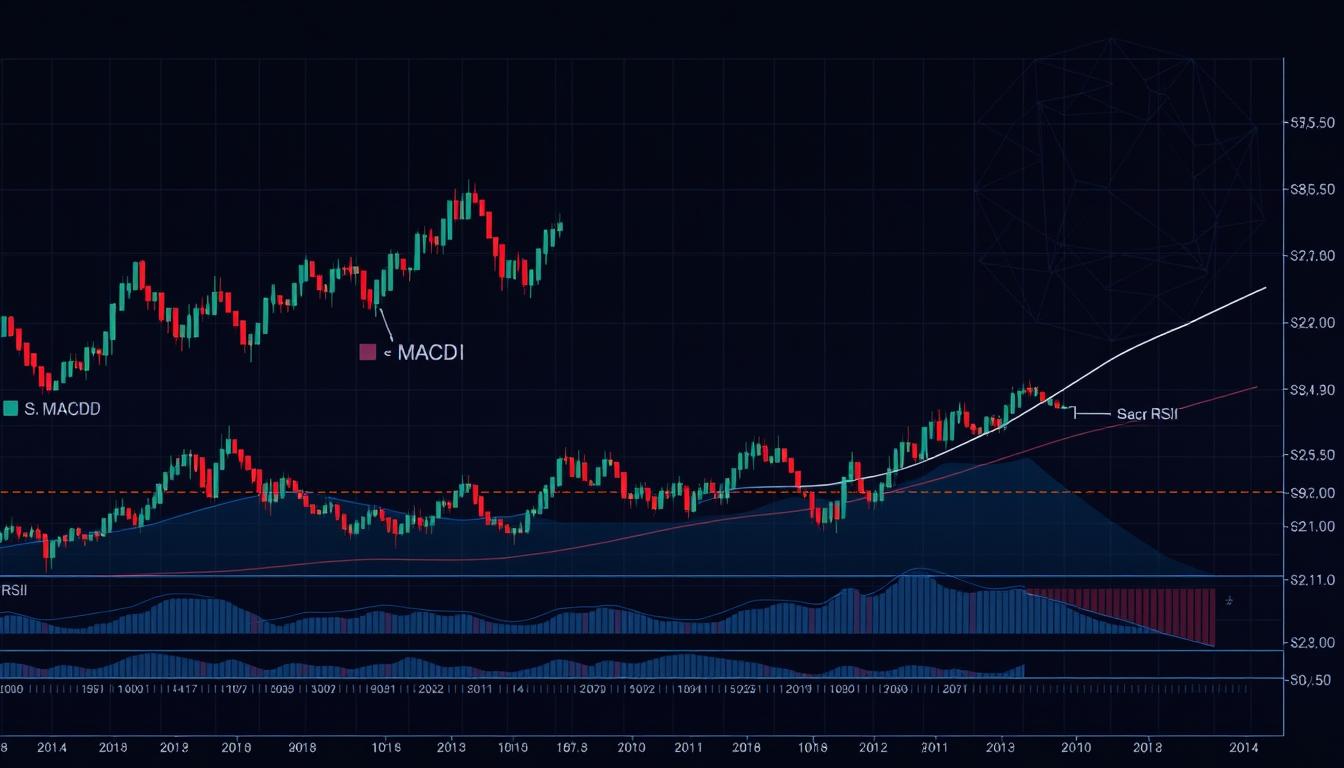This screenshot has width=1344, height=768.
Task: Click the $85.50 price axis label
Action: tap(1313, 189)
